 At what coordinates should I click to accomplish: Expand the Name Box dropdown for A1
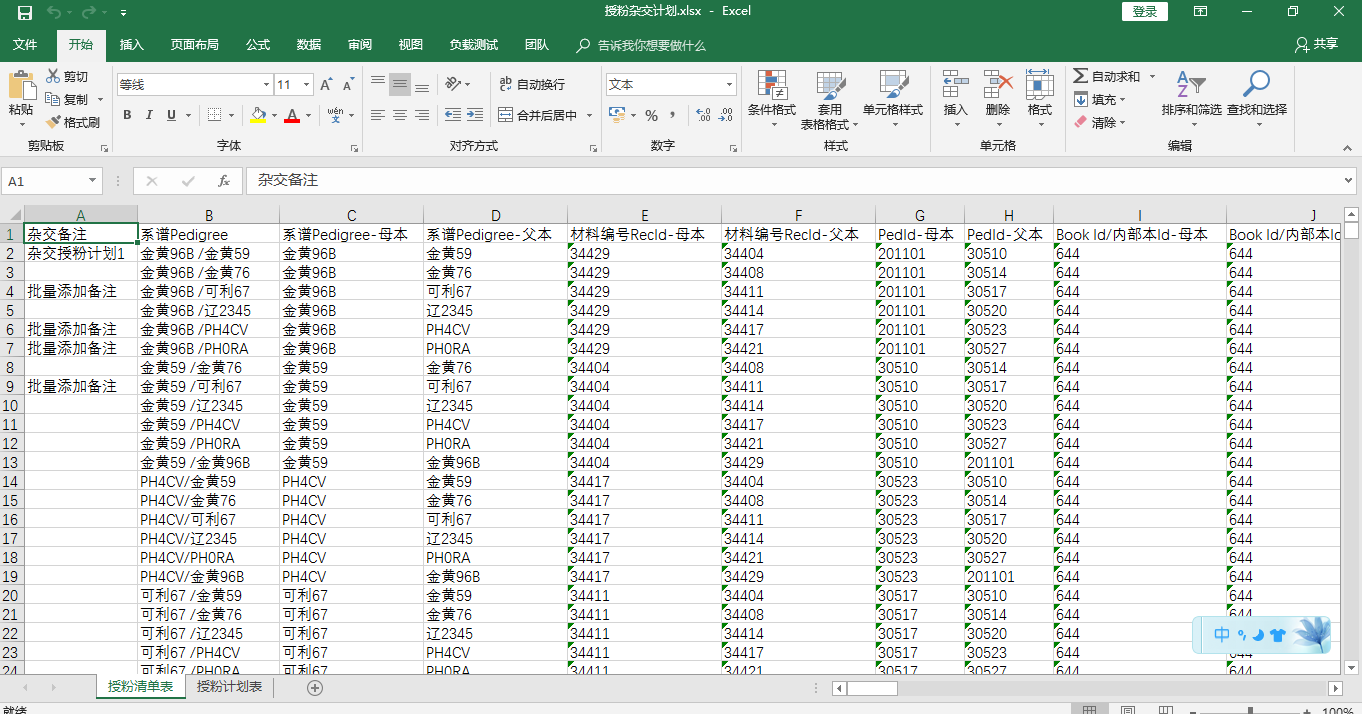pyautogui.click(x=93, y=181)
